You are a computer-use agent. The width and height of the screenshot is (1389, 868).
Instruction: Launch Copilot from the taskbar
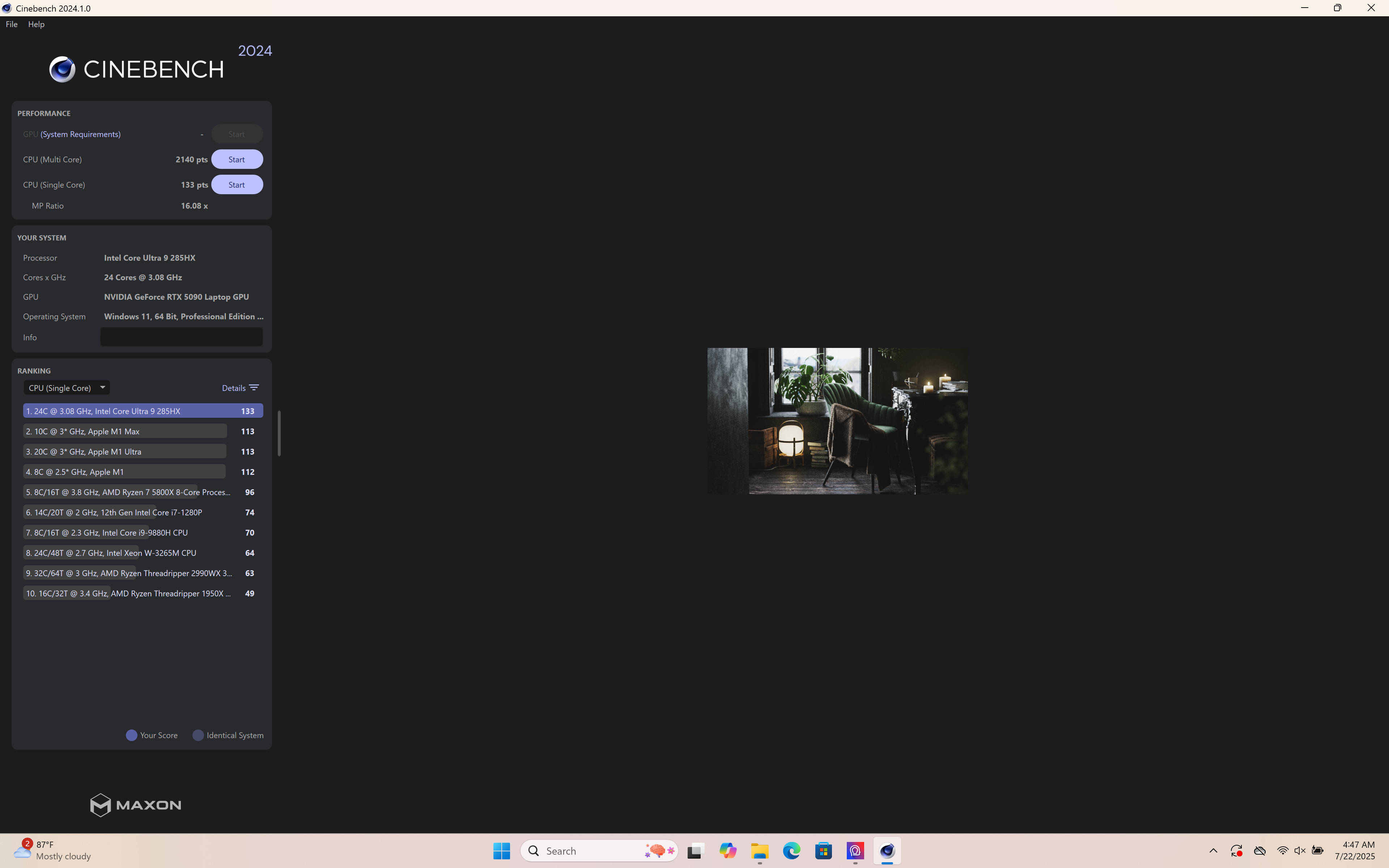click(728, 851)
